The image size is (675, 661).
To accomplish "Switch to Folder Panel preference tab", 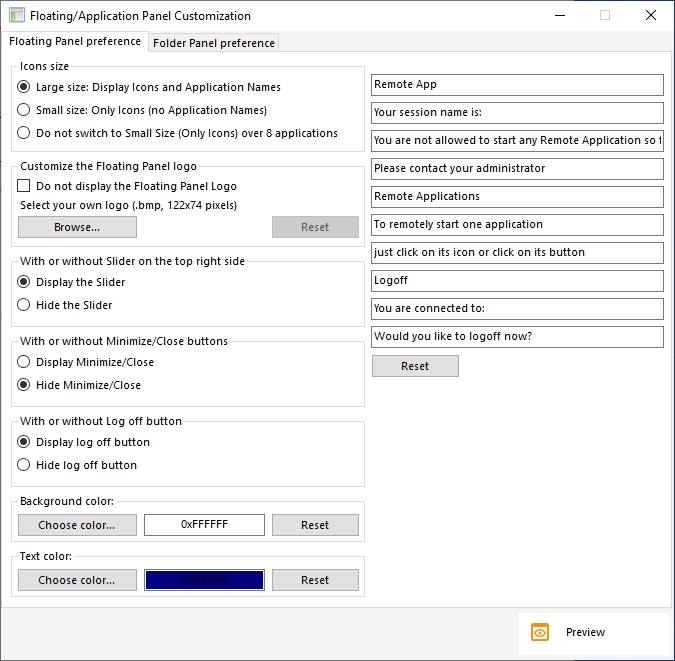I will click(213, 43).
